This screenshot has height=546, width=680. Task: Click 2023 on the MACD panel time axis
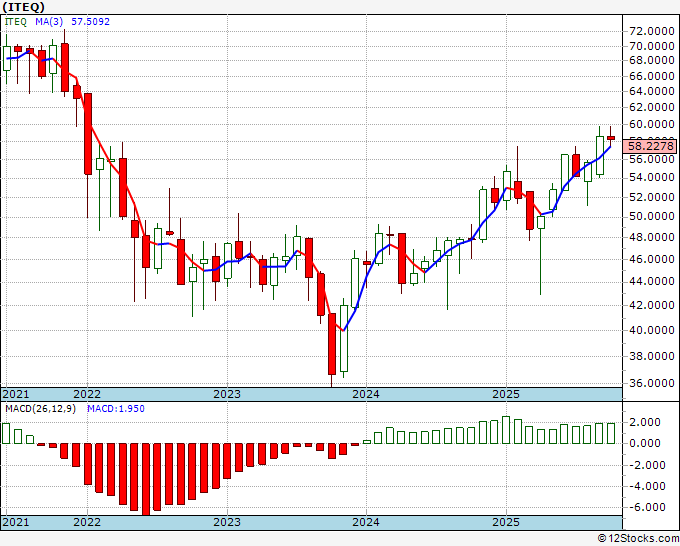(x=227, y=522)
